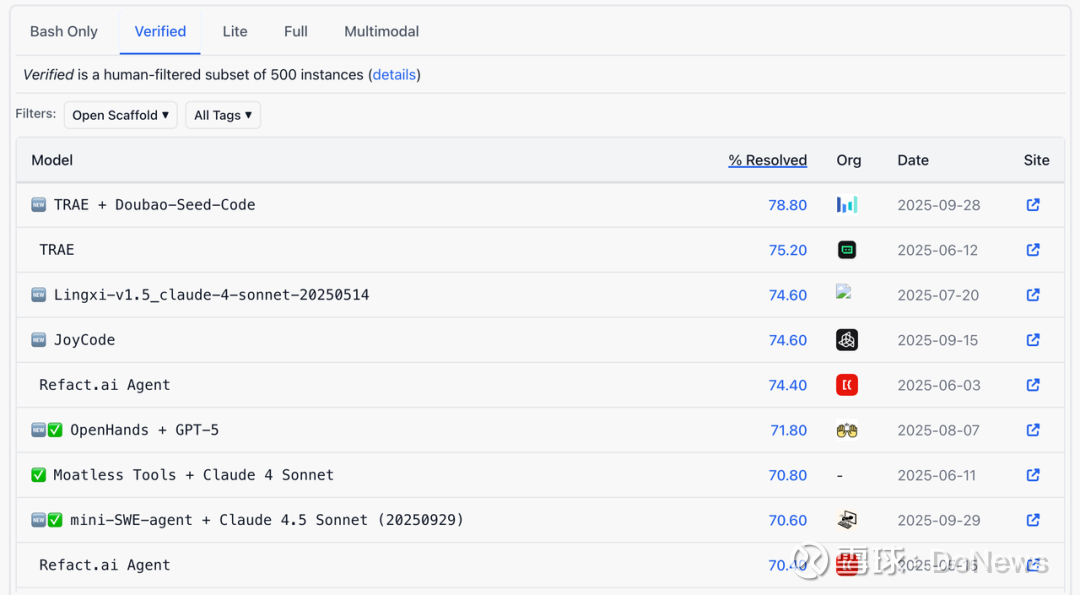Switch to the Multimodal tab

pos(382,32)
